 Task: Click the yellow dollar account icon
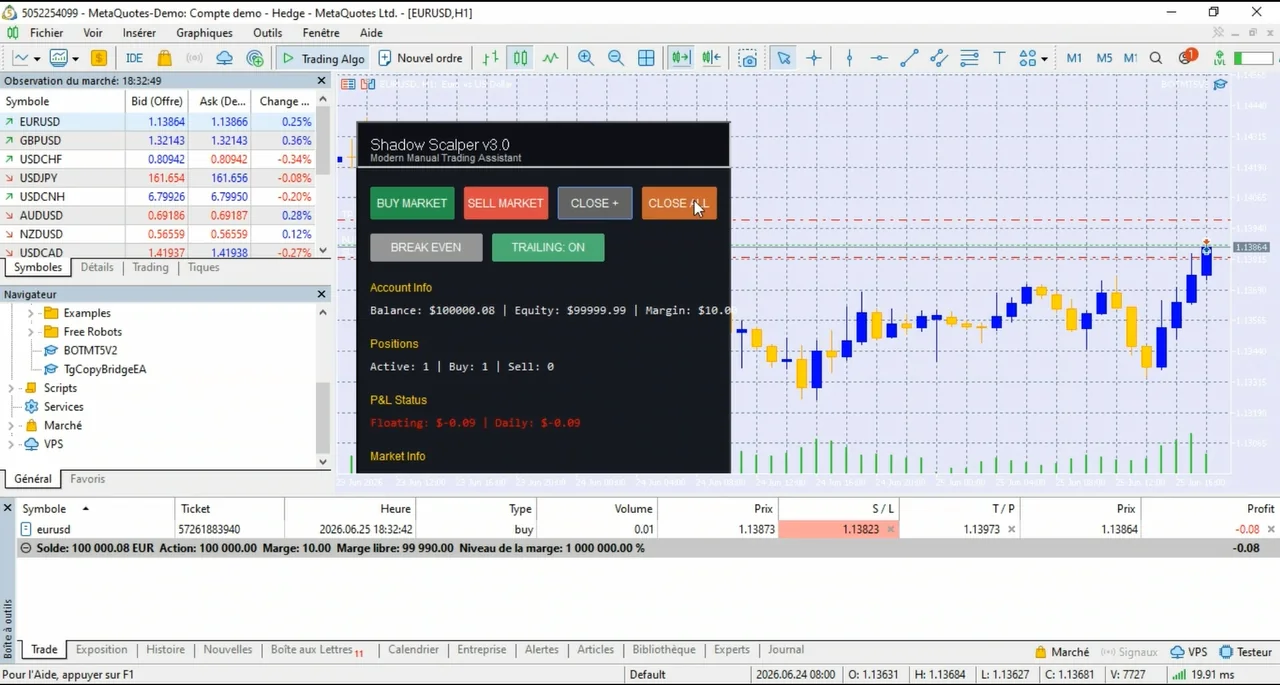click(x=100, y=58)
